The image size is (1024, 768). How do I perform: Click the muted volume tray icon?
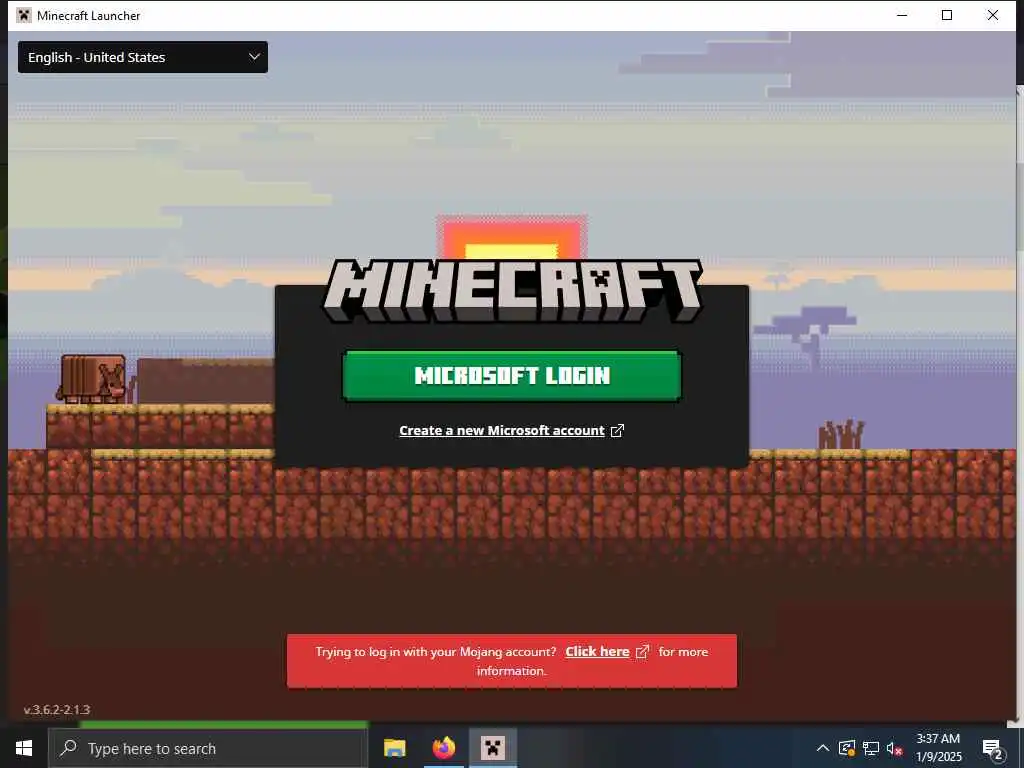tap(895, 748)
